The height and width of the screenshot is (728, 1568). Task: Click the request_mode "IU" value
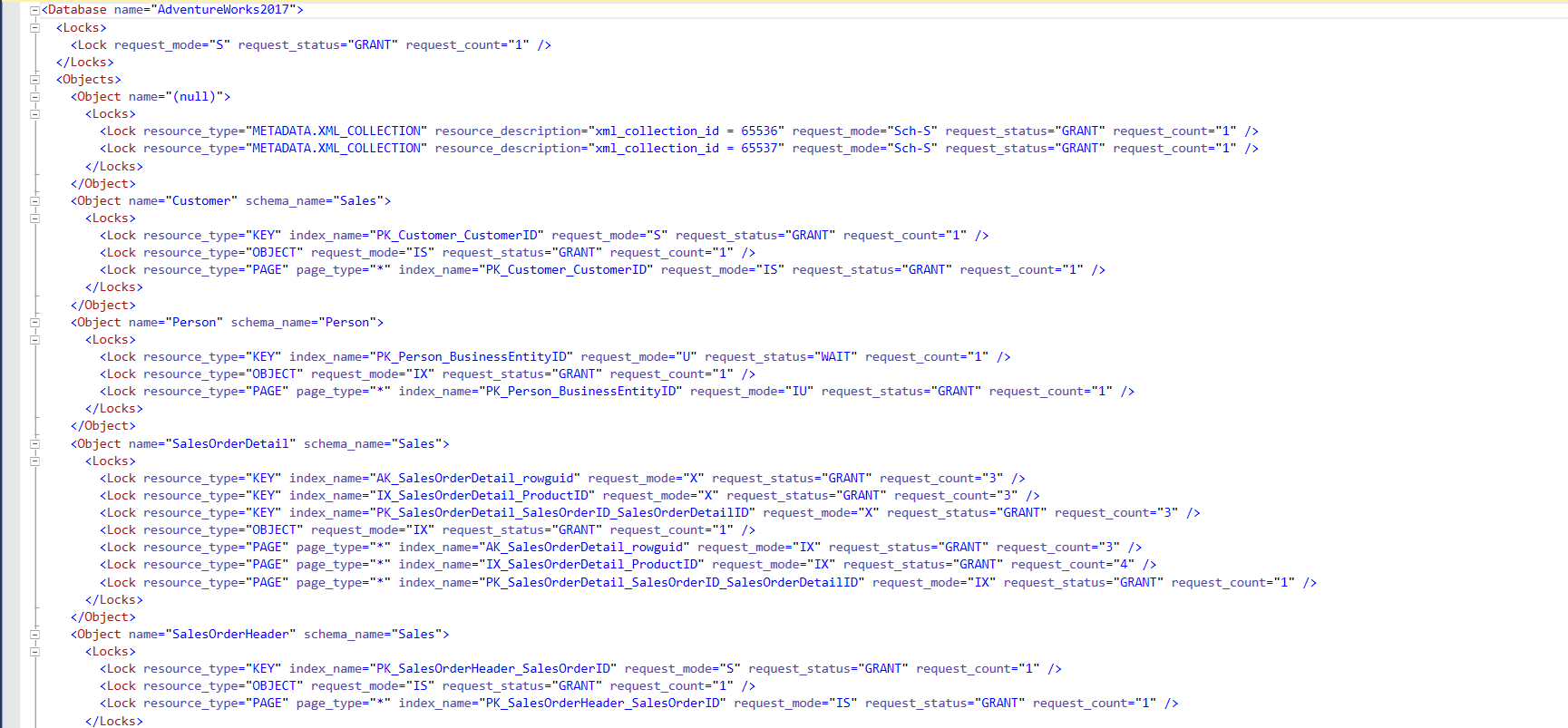click(799, 392)
